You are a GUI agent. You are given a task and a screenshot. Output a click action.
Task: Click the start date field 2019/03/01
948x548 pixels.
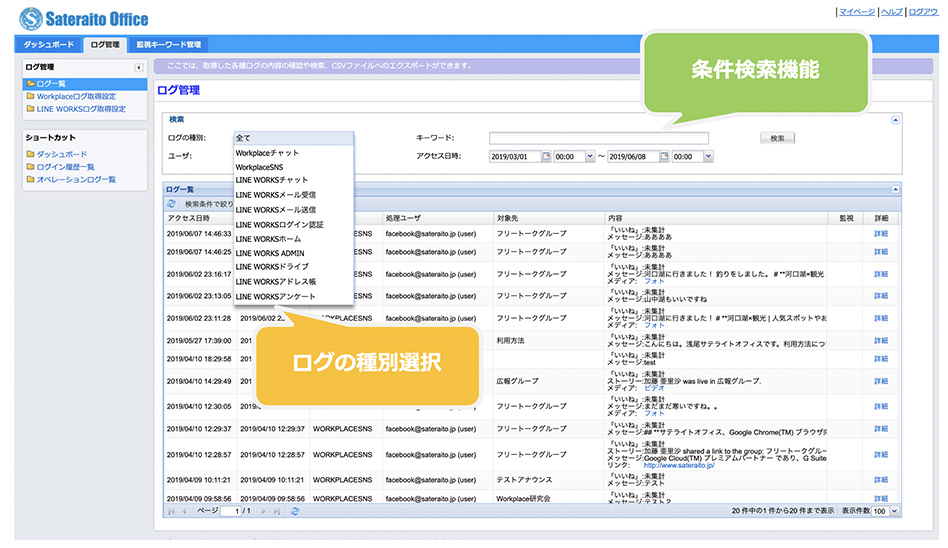coord(515,156)
